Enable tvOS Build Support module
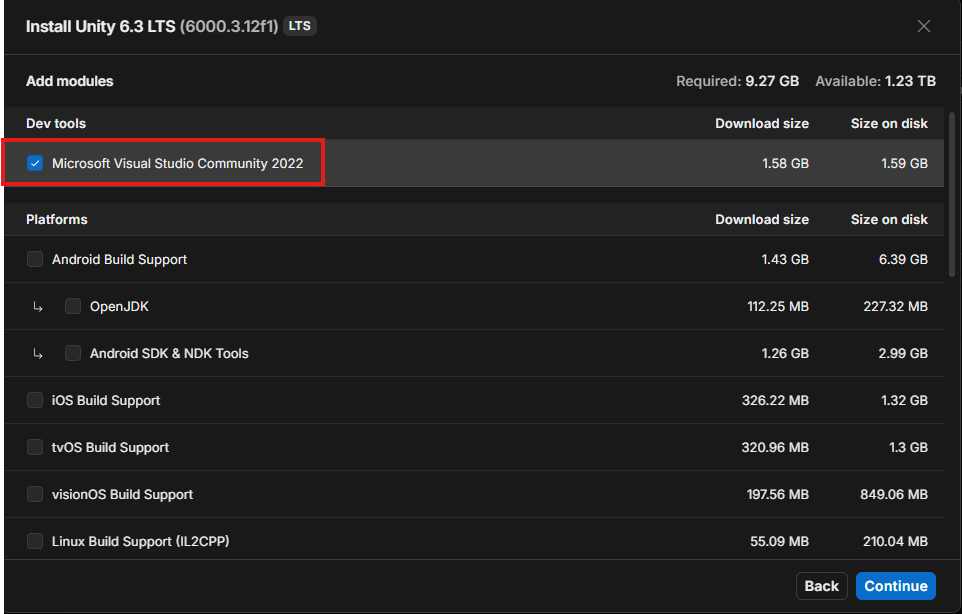Image resolution: width=962 pixels, height=614 pixels. [x=35, y=447]
